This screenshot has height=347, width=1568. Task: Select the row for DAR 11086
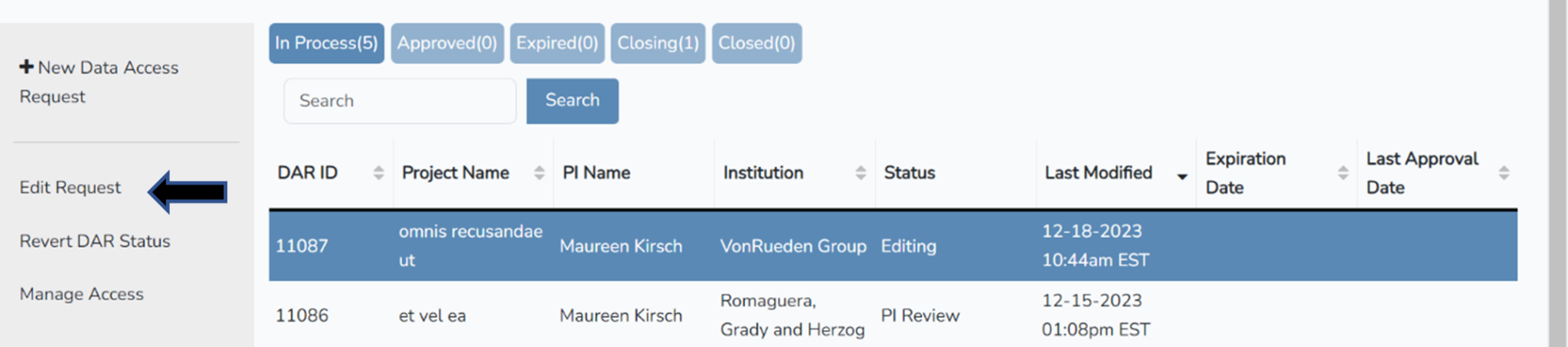301,316
